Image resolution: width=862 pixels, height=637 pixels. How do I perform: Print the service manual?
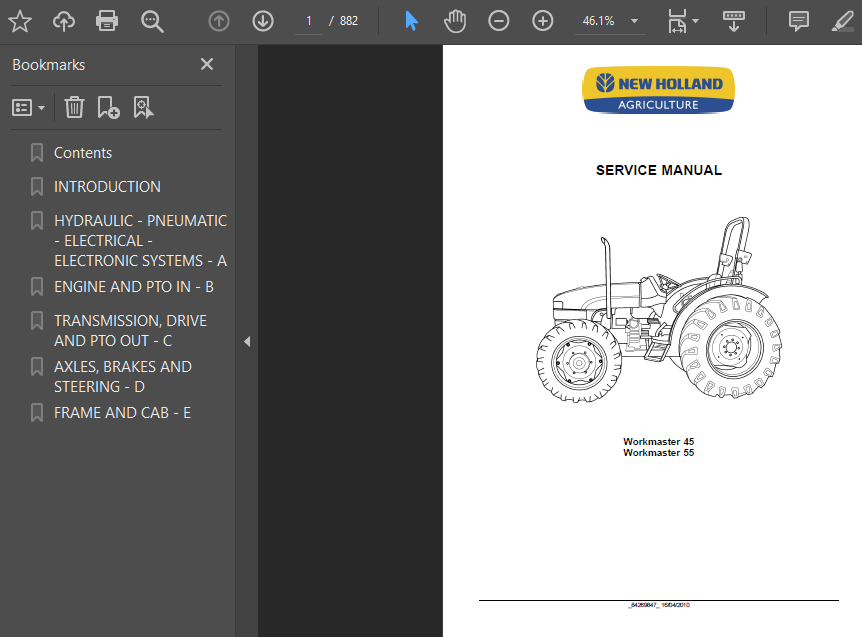click(x=107, y=20)
